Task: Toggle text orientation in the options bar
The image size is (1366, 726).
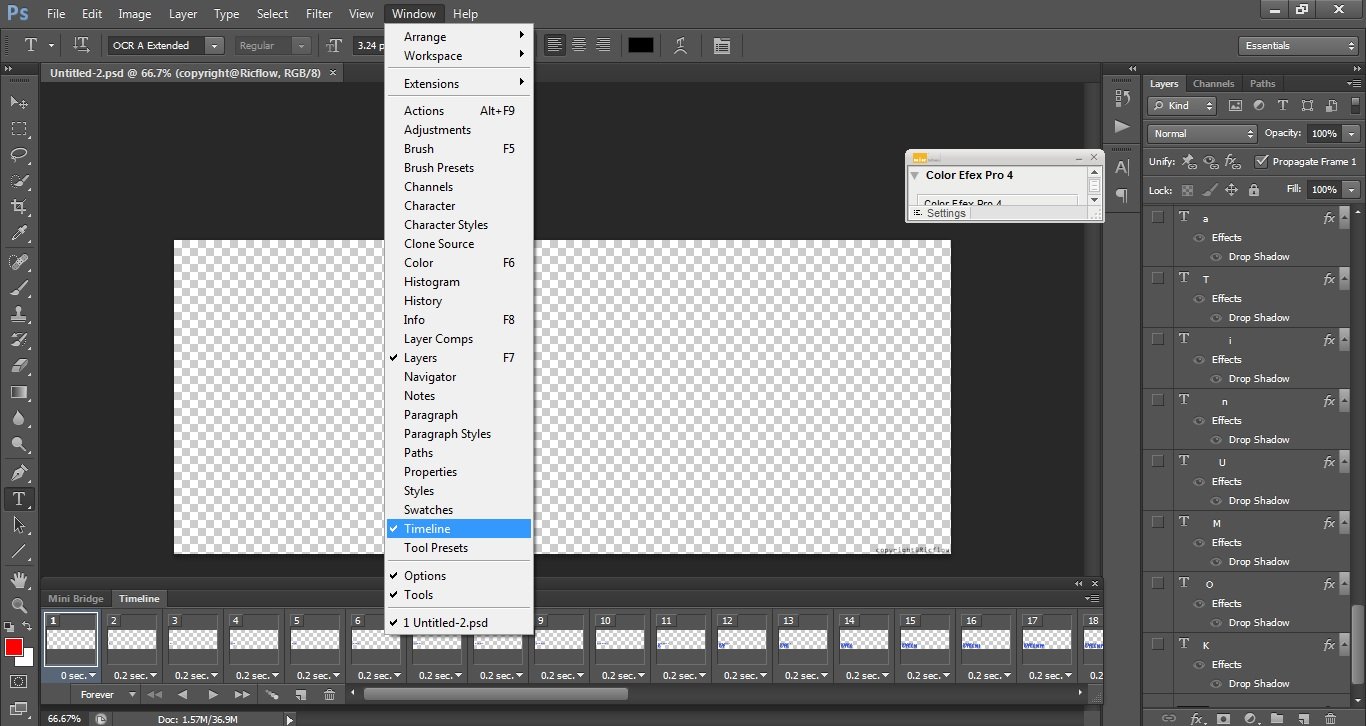Action: [82, 45]
